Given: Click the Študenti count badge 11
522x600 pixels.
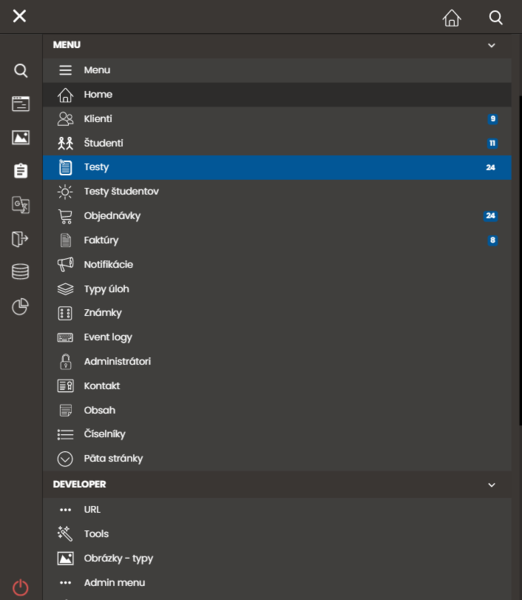Looking at the screenshot, I should (x=492, y=143).
